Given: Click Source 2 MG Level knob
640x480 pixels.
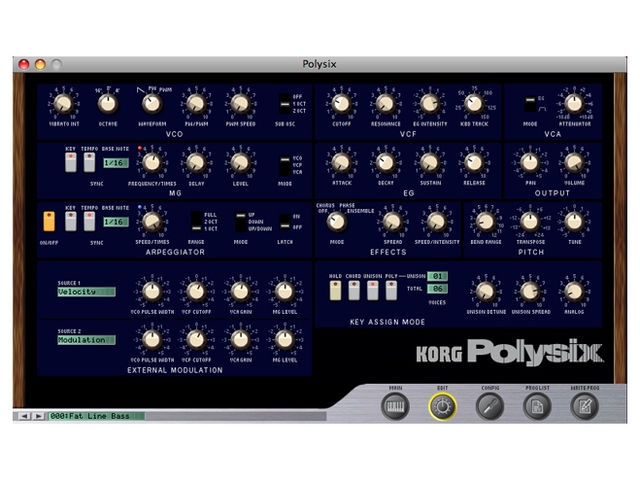Looking at the screenshot, I should click(x=284, y=340).
